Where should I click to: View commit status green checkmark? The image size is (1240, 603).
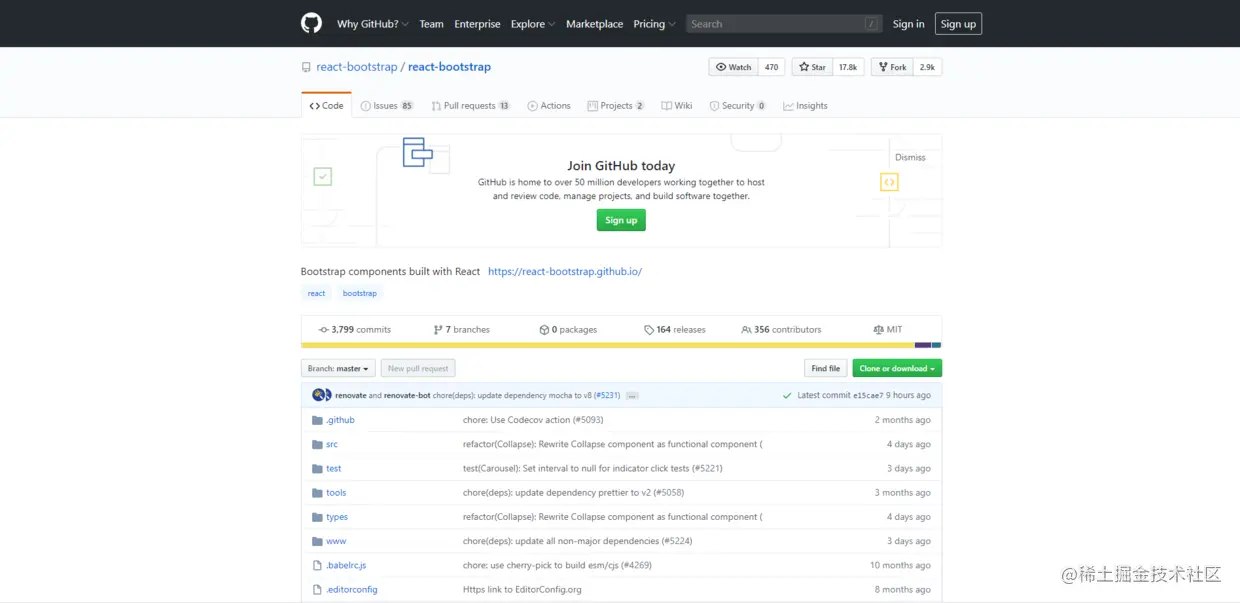tap(788, 395)
